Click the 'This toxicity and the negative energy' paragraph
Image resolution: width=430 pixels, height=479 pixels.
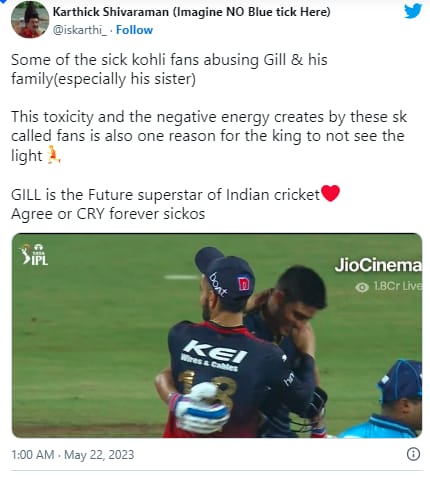[209, 136]
